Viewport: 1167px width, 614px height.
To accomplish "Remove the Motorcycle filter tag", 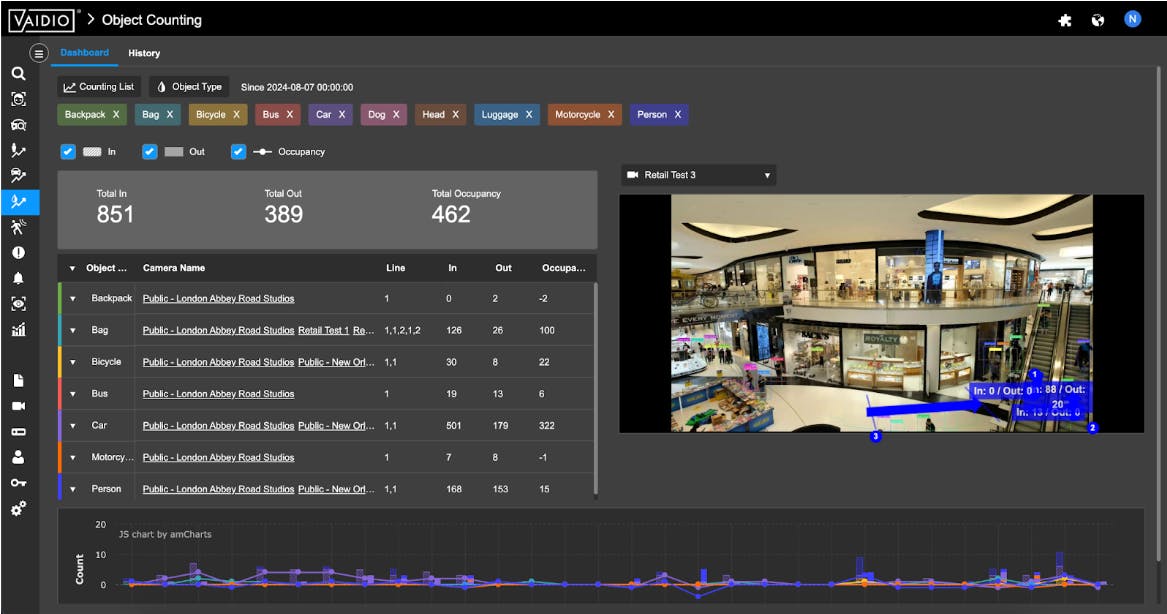I will click(x=610, y=115).
